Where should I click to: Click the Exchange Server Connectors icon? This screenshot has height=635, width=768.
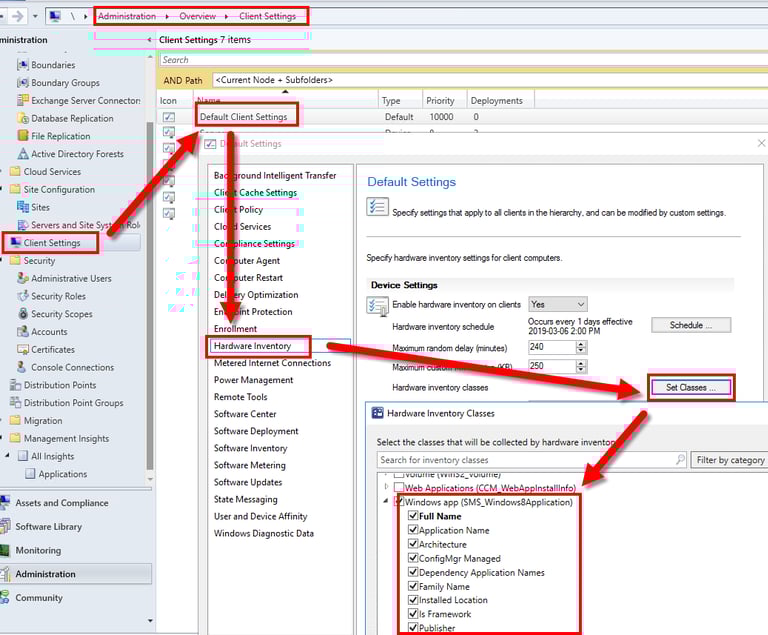[x=23, y=100]
